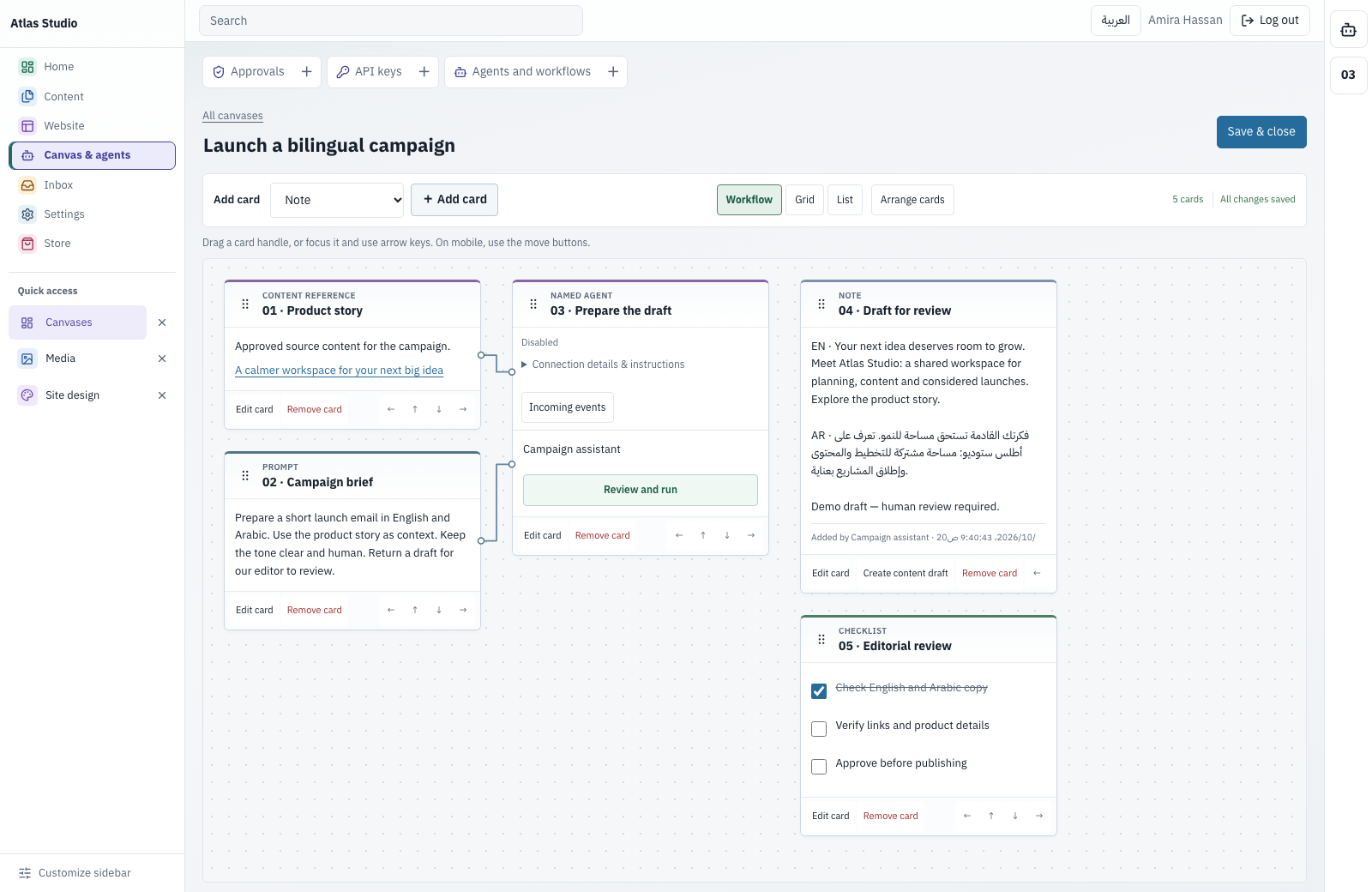
Task: Check Verify links and product details
Action: (819, 729)
